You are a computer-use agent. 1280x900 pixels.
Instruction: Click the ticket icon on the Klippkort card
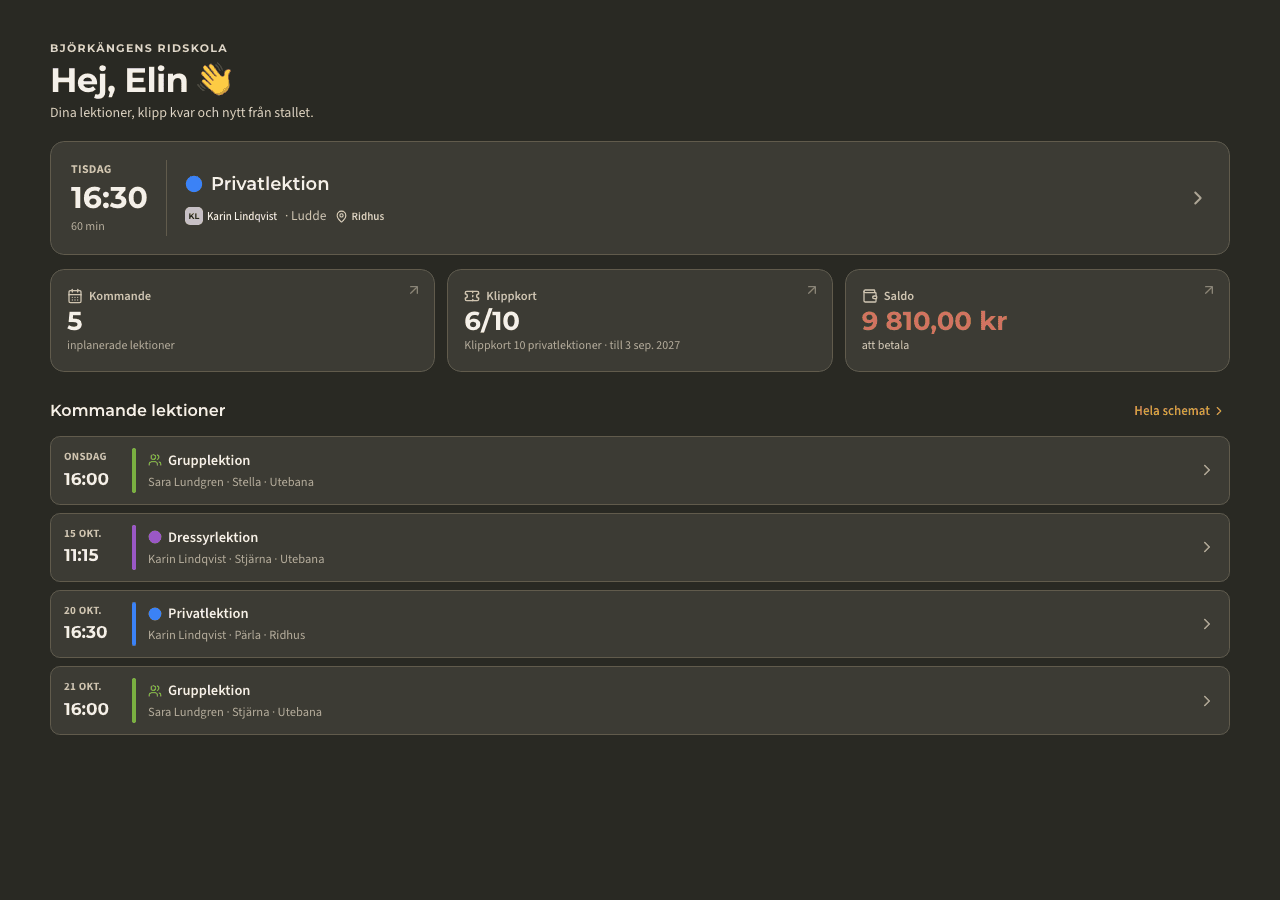click(x=472, y=296)
